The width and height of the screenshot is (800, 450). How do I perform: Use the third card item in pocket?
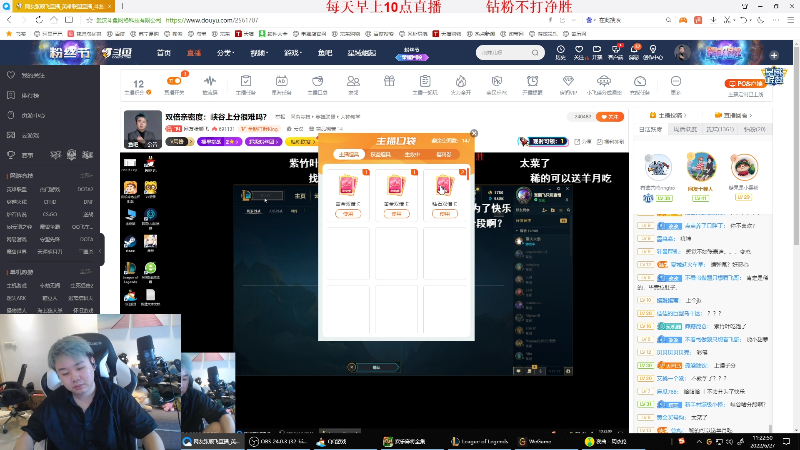point(444,214)
